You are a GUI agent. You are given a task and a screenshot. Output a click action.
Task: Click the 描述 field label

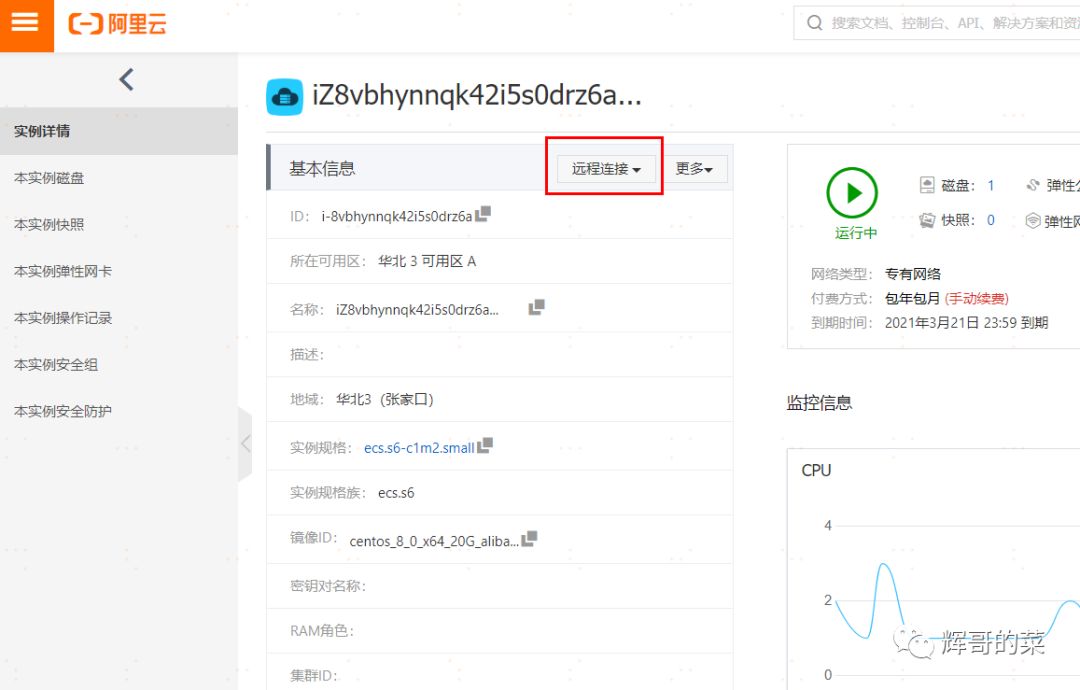(307, 355)
